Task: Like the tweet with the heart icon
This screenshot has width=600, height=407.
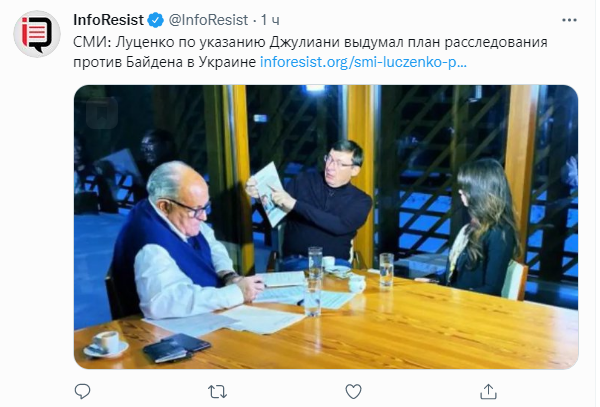Action: (x=353, y=392)
